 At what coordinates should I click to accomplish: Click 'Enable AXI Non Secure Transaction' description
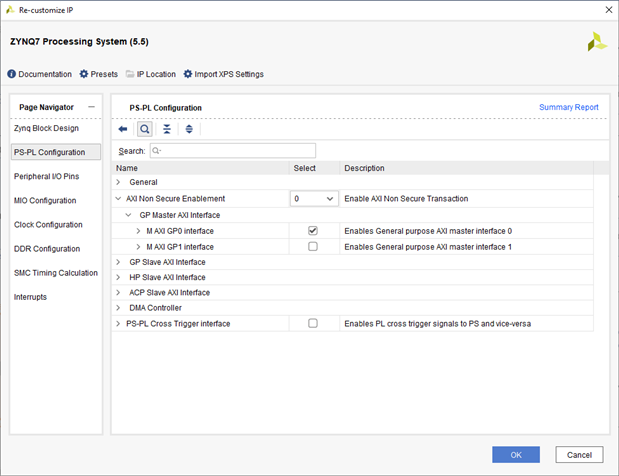pos(406,199)
